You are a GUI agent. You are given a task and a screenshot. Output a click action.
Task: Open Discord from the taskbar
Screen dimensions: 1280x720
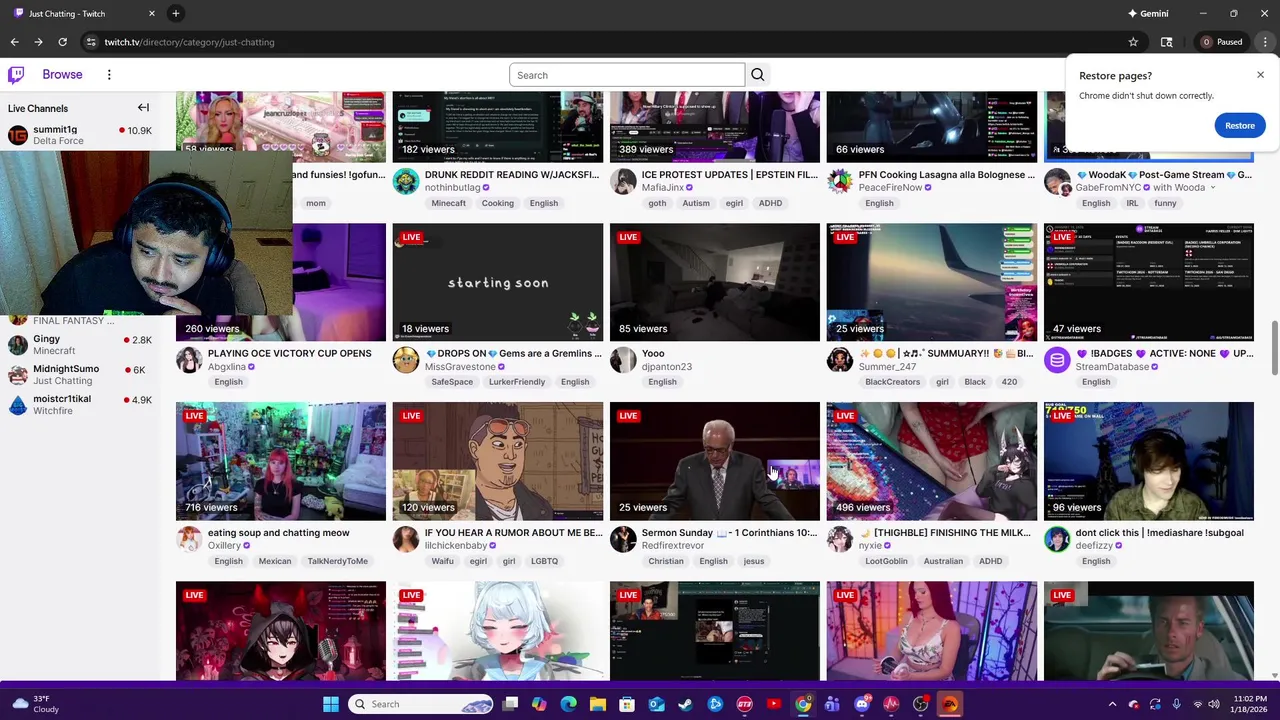862,704
